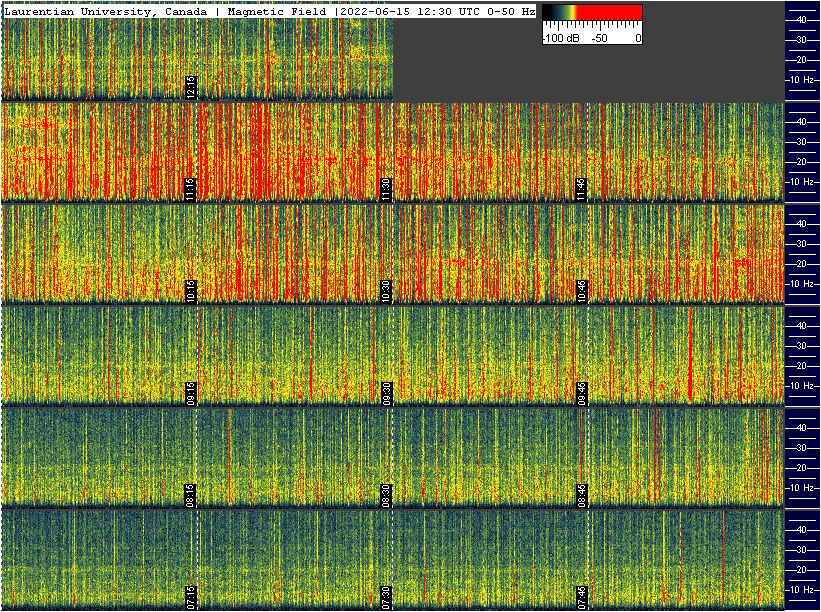Click the 11:30 time marker
Viewport: 821px width, 612px height.
click(x=386, y=189)
